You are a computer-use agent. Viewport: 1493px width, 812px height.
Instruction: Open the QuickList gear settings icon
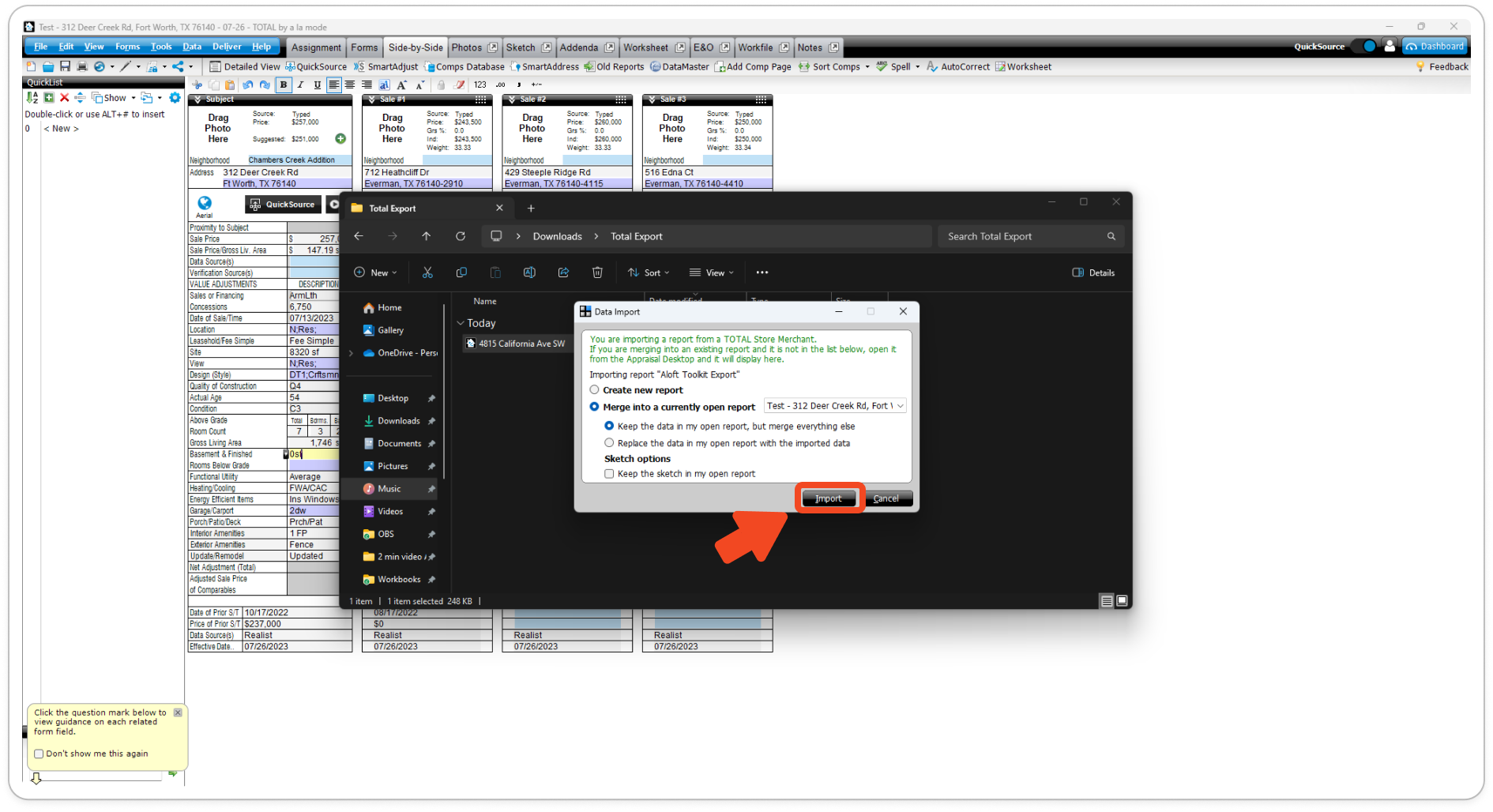coord(175,98)
